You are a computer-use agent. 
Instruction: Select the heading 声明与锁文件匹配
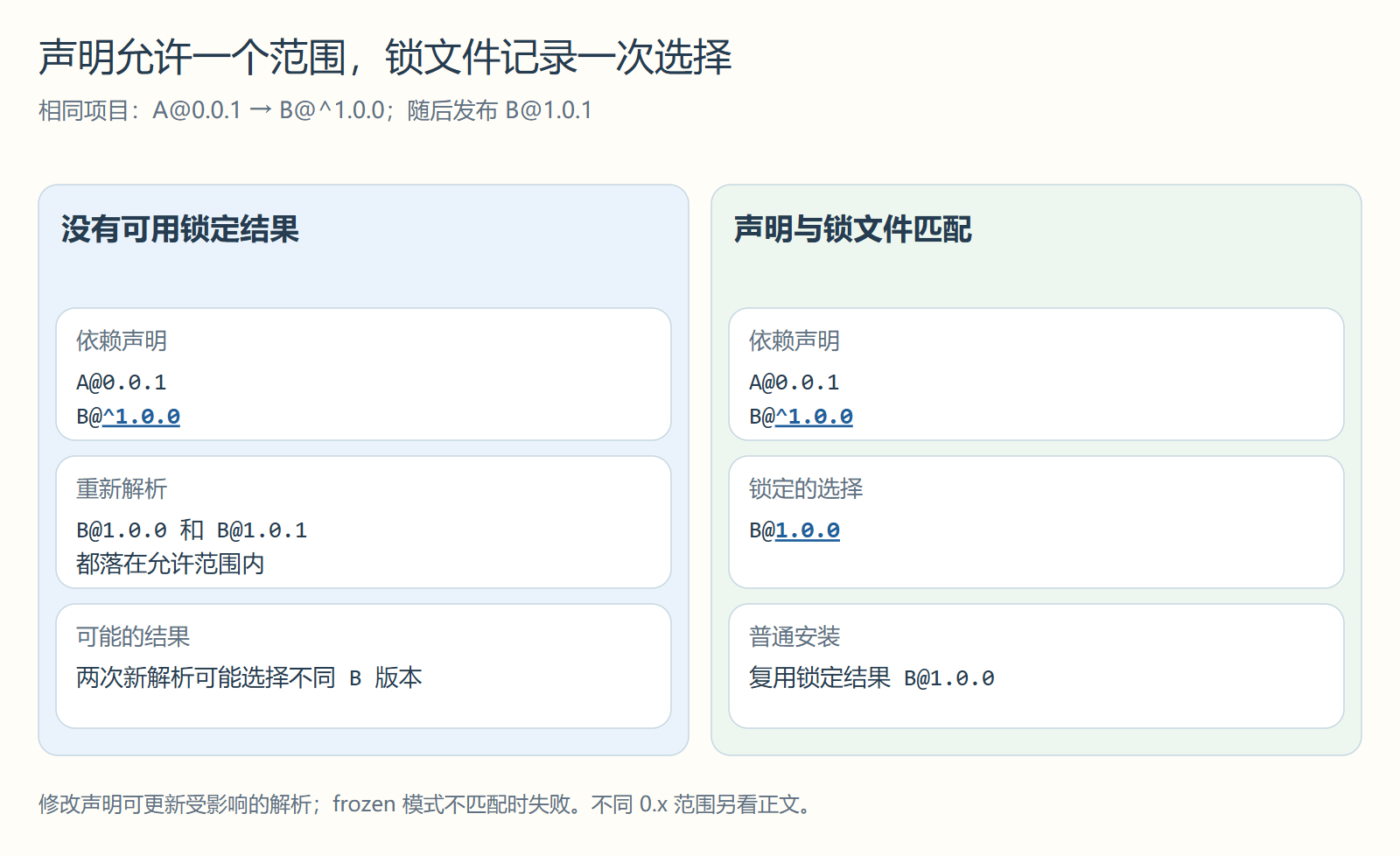(x=853, y=229)
